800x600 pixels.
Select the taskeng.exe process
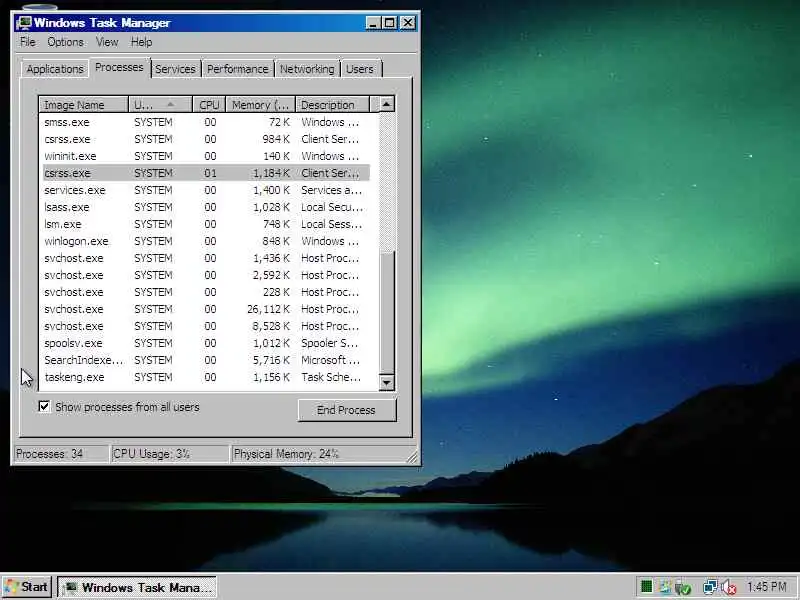pyautogui.click(x=206, y=377)
